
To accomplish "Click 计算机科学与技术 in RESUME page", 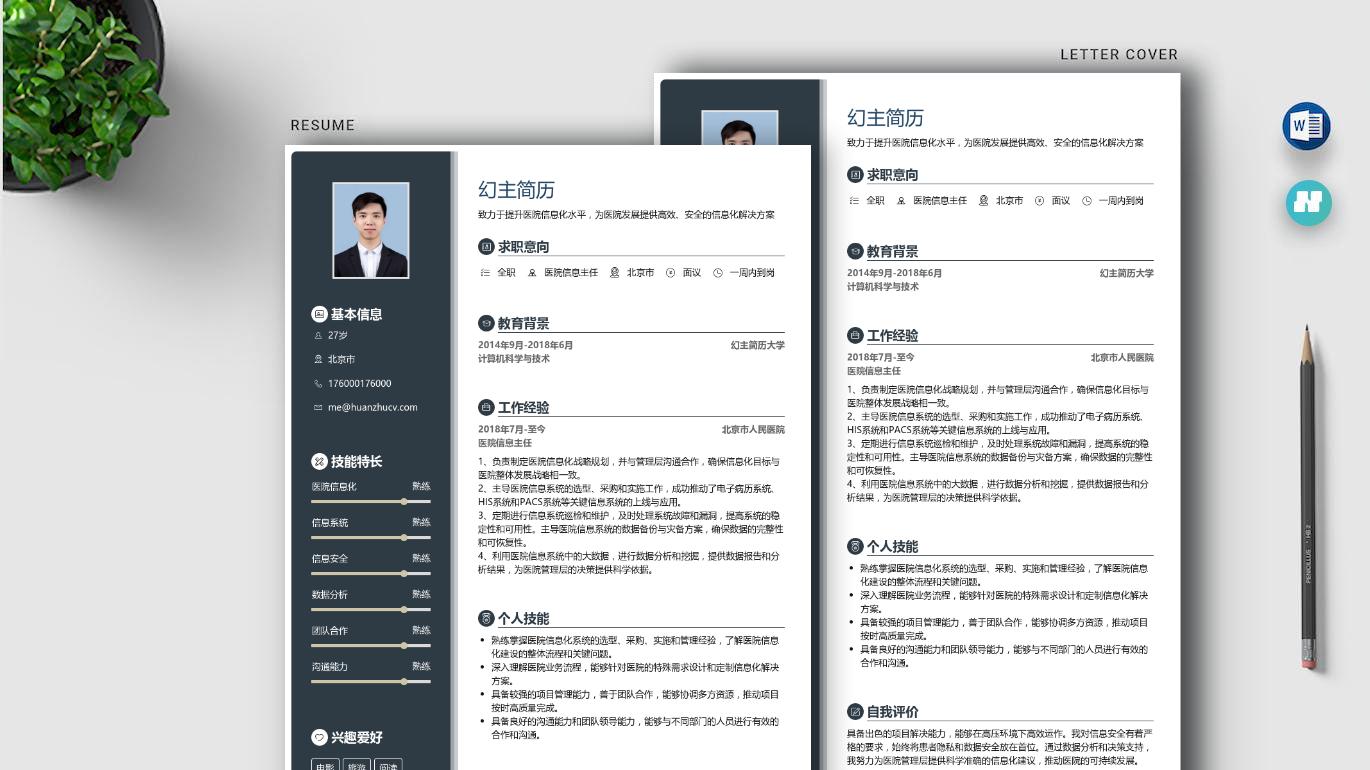I will 514,359.
